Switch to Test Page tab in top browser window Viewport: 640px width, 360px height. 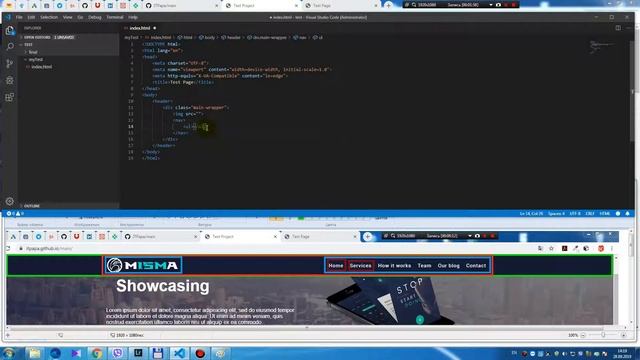coord(341,6)
